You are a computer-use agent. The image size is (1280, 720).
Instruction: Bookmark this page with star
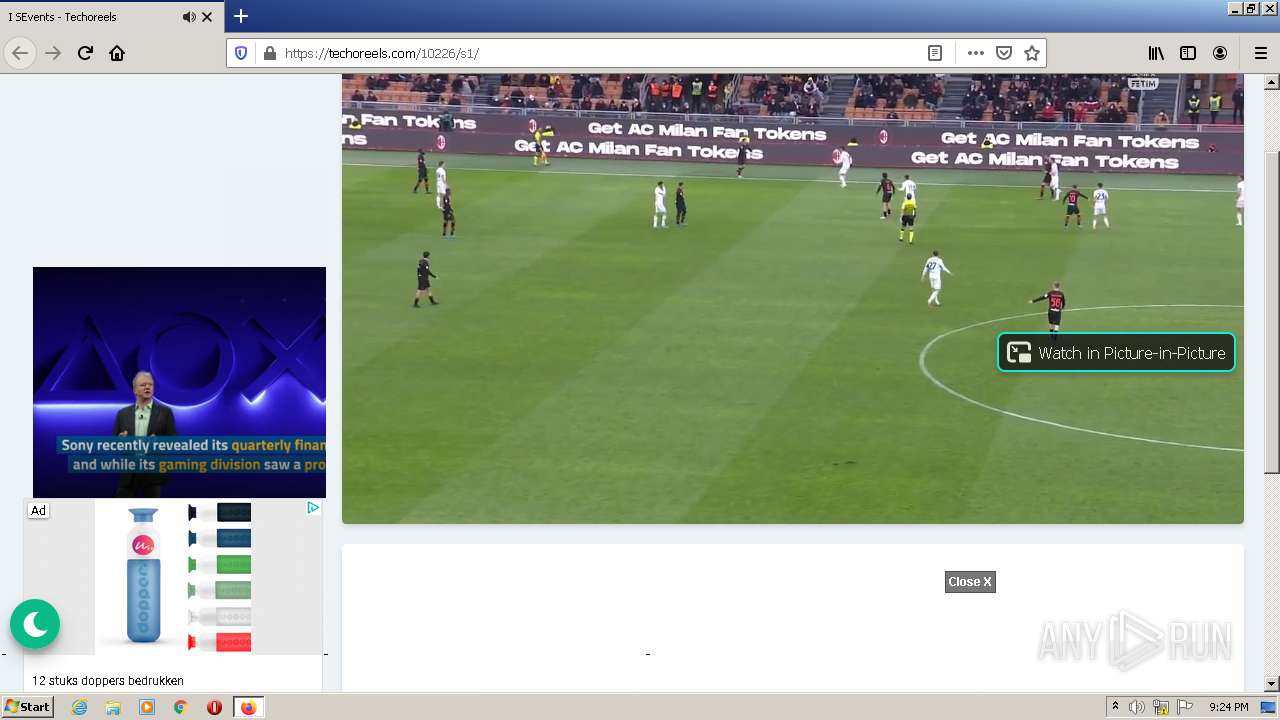point(1032,53)
